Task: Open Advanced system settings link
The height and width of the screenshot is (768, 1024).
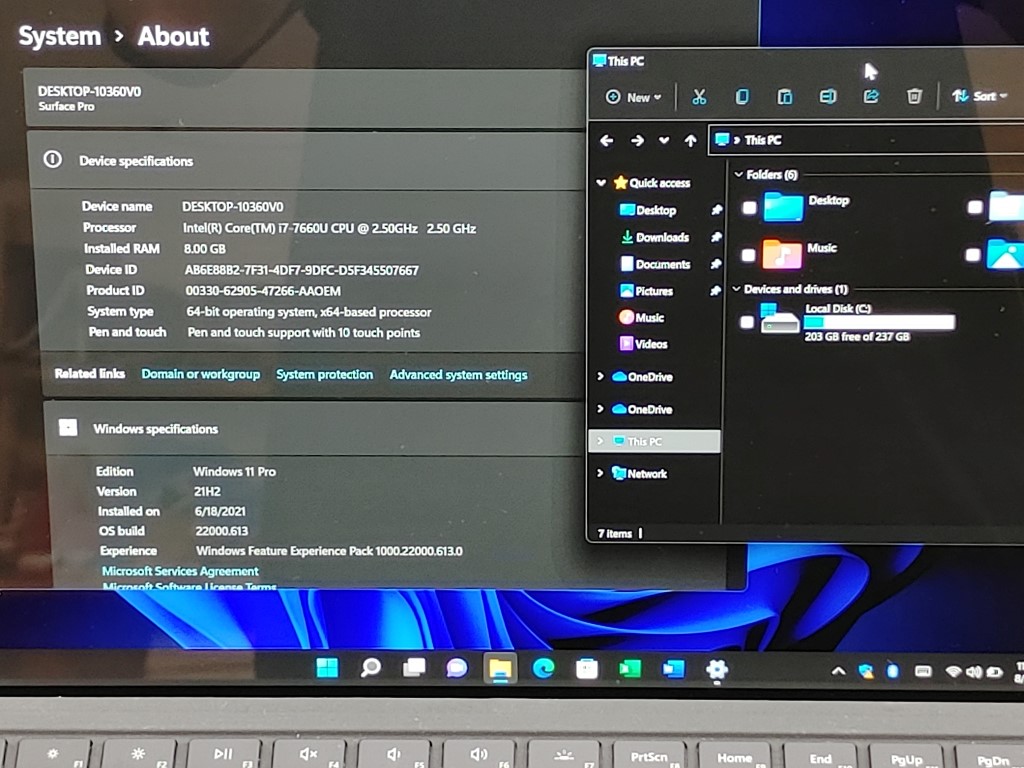Action: pyautogui.click(x=458, y=375)
